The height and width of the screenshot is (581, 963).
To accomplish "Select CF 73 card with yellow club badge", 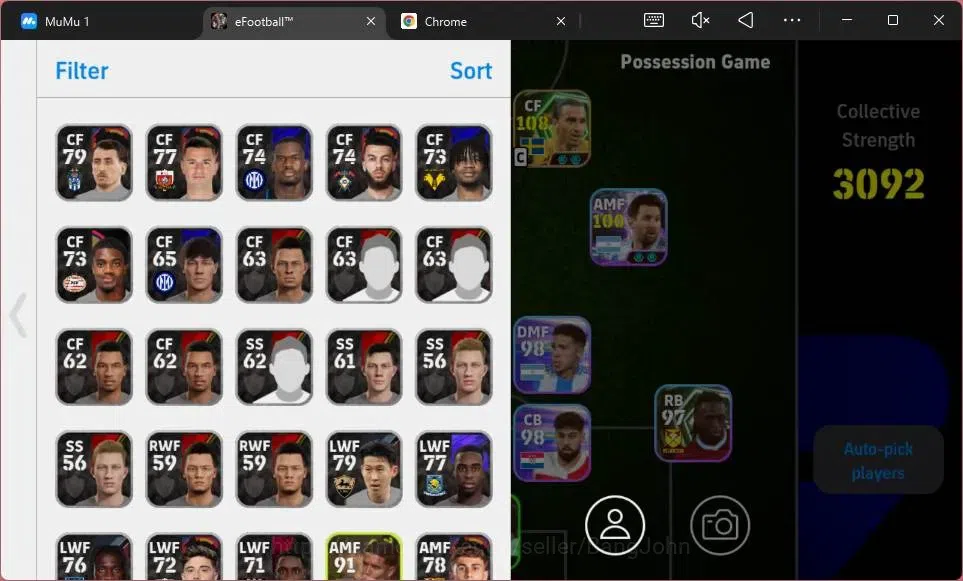I will pos(454,163).
